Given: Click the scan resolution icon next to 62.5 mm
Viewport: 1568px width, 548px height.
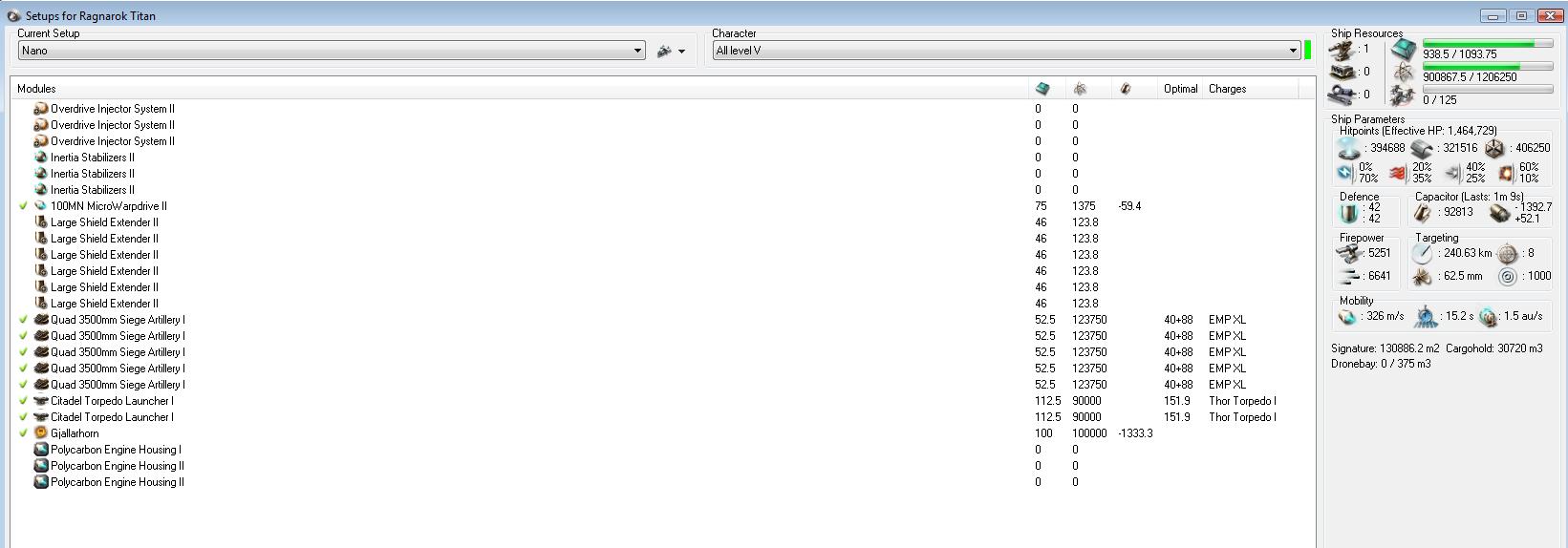Looking at the screenshot, I should [1422, 277].
